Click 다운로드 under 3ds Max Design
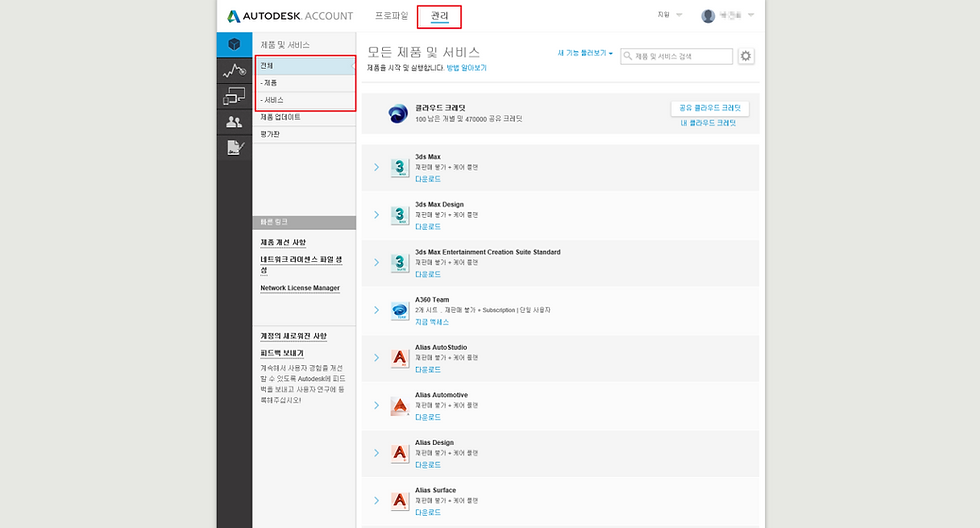This screenshot has height=528, width=980. point(428,227)
